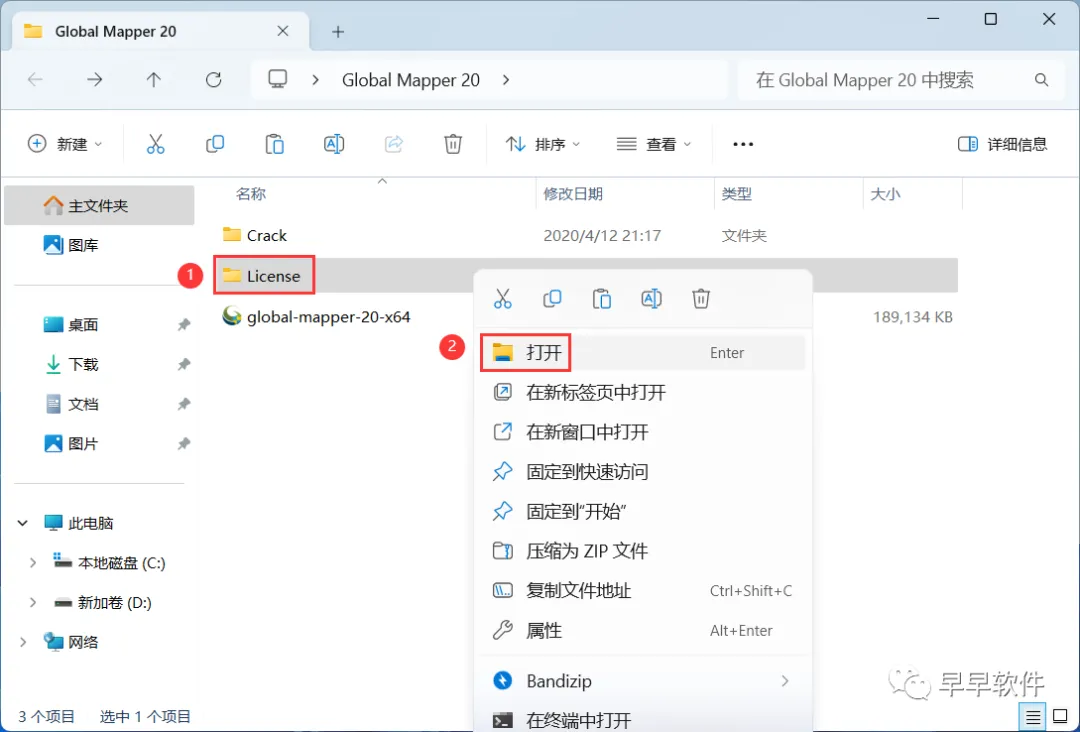Screen dimensions: 1080x732
Task: Click the Rename icon in the context menu
Action: pyautogui.click(x=652, y=299)
